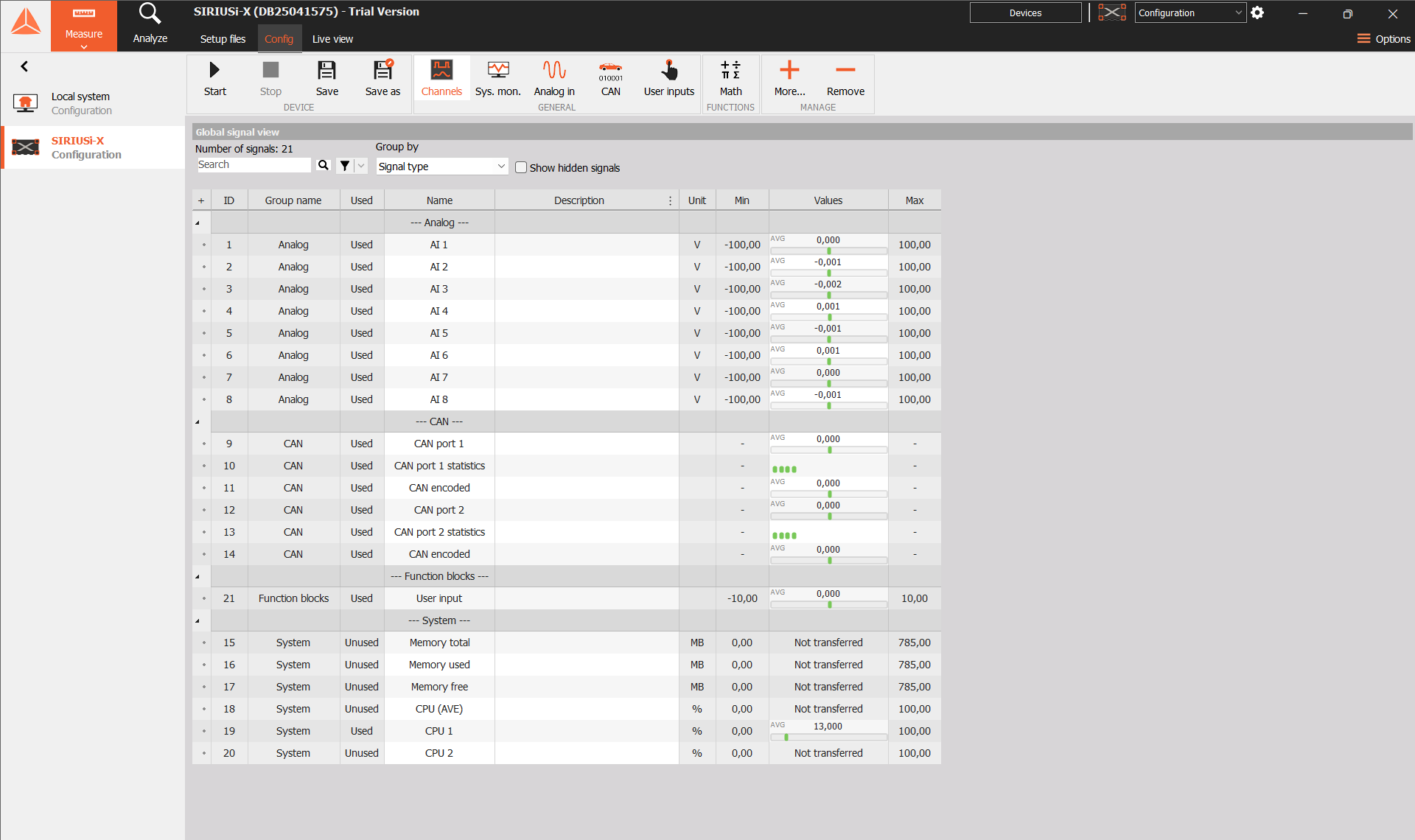The width and height of the screenshot is (1415, 840).
Task: Open the filter options dropdown arrow
Action: (361, 166)
